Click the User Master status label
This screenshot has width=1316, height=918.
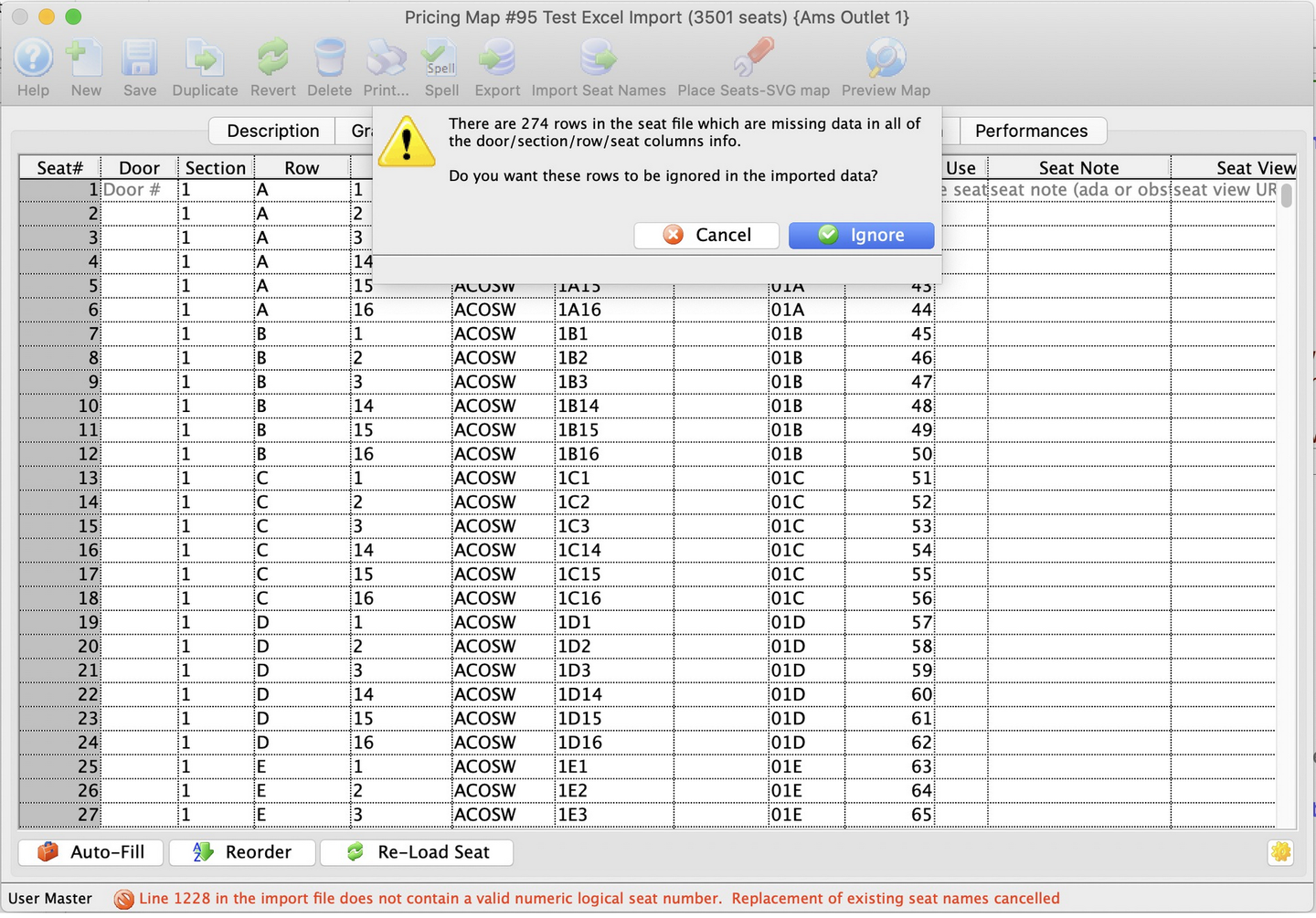click(50, 899)
